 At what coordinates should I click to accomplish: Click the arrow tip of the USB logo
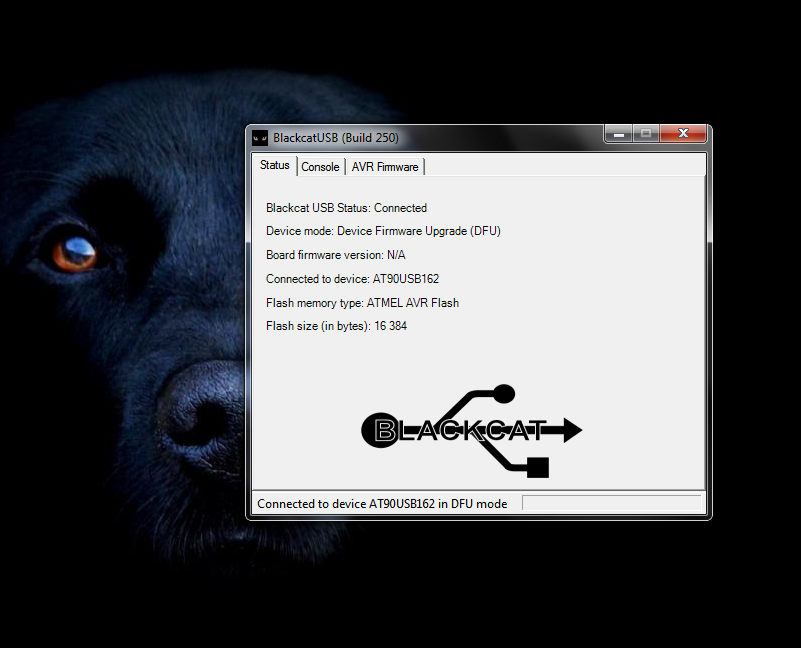click(571, 431)
